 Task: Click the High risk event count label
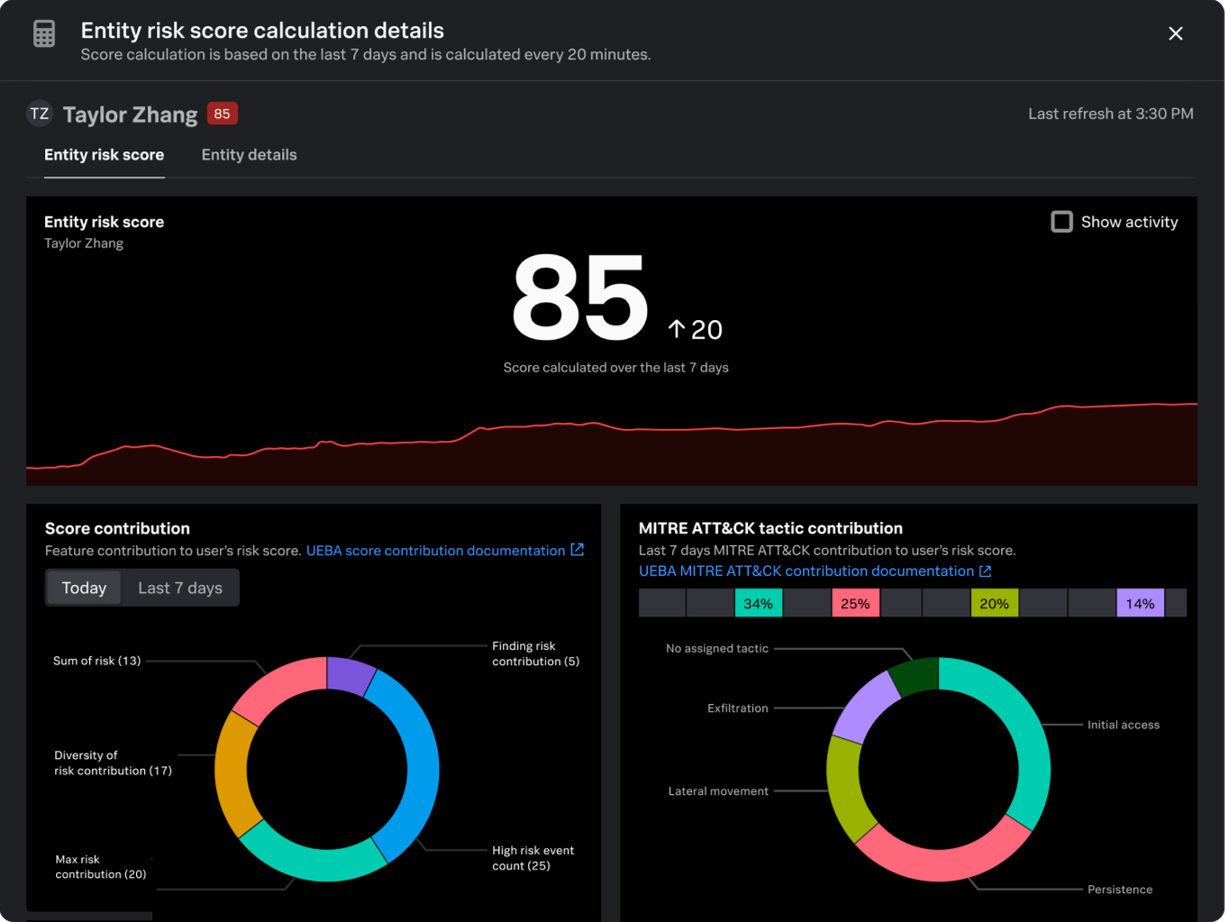(x=533, y=858)
